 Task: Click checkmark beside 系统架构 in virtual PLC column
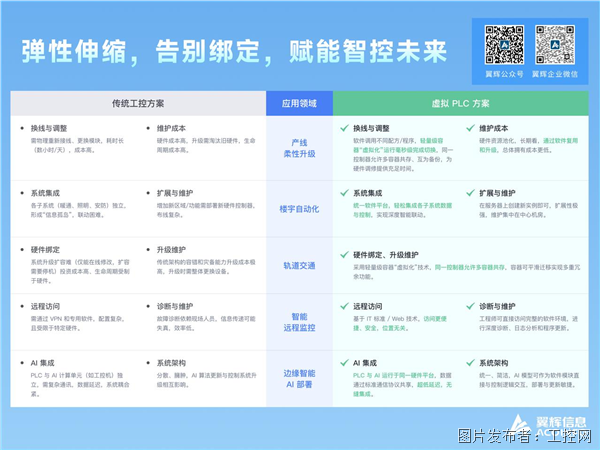470,363
